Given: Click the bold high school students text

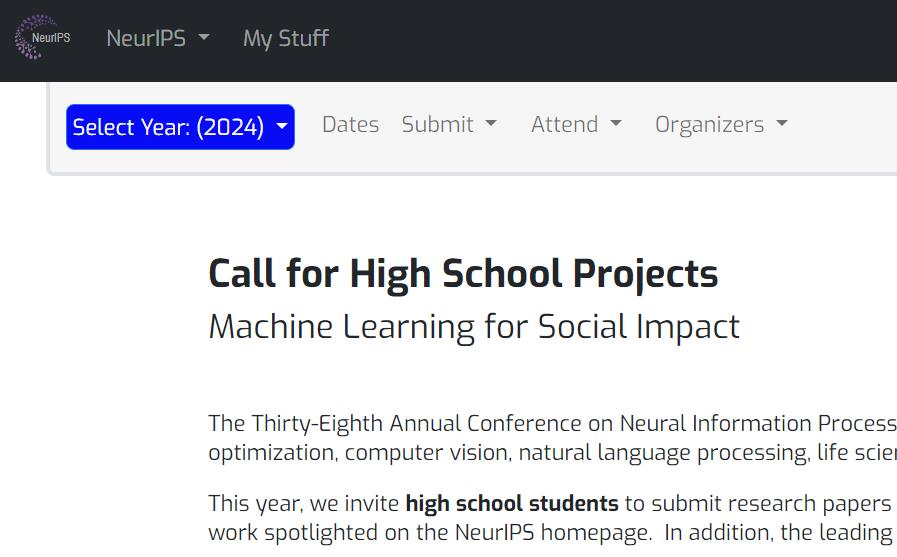Looking at the screenshot, I should click(512, 503).
